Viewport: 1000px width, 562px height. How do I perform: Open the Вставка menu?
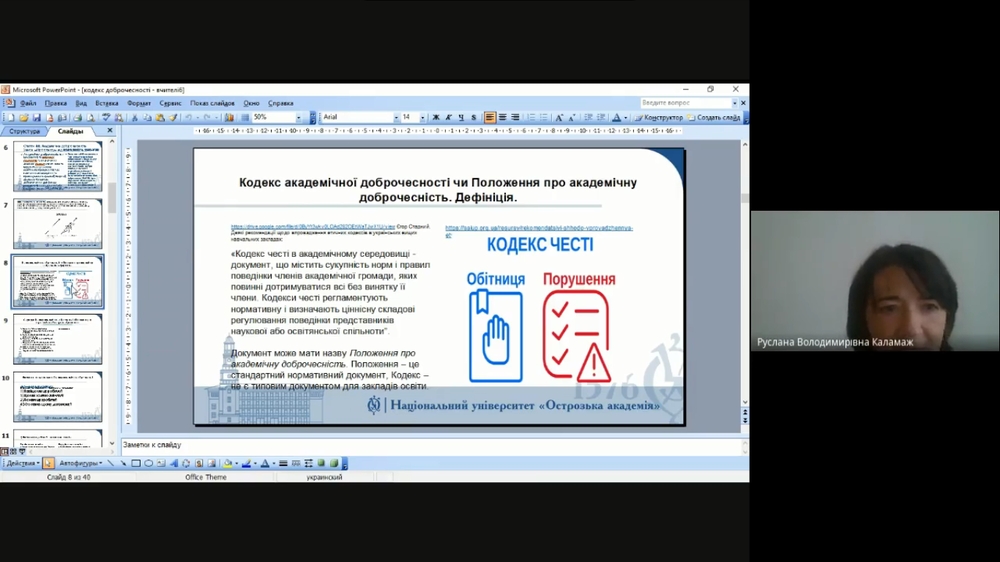[x=107, y=103]
